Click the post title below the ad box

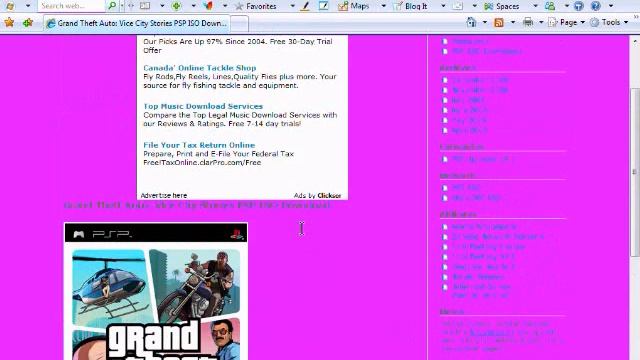[197, 205]
